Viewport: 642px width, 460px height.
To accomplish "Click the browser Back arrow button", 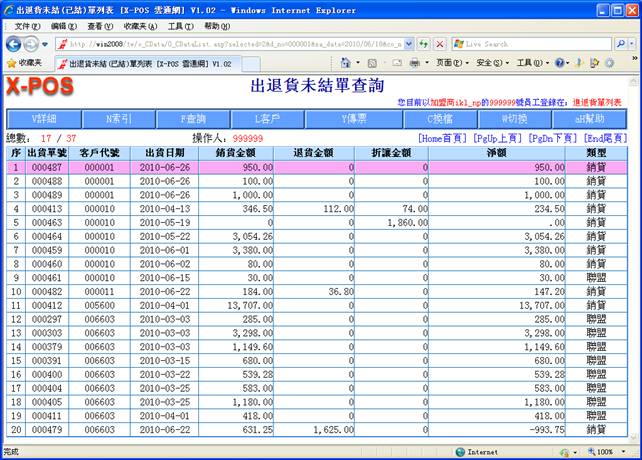I will pos(15,44).
